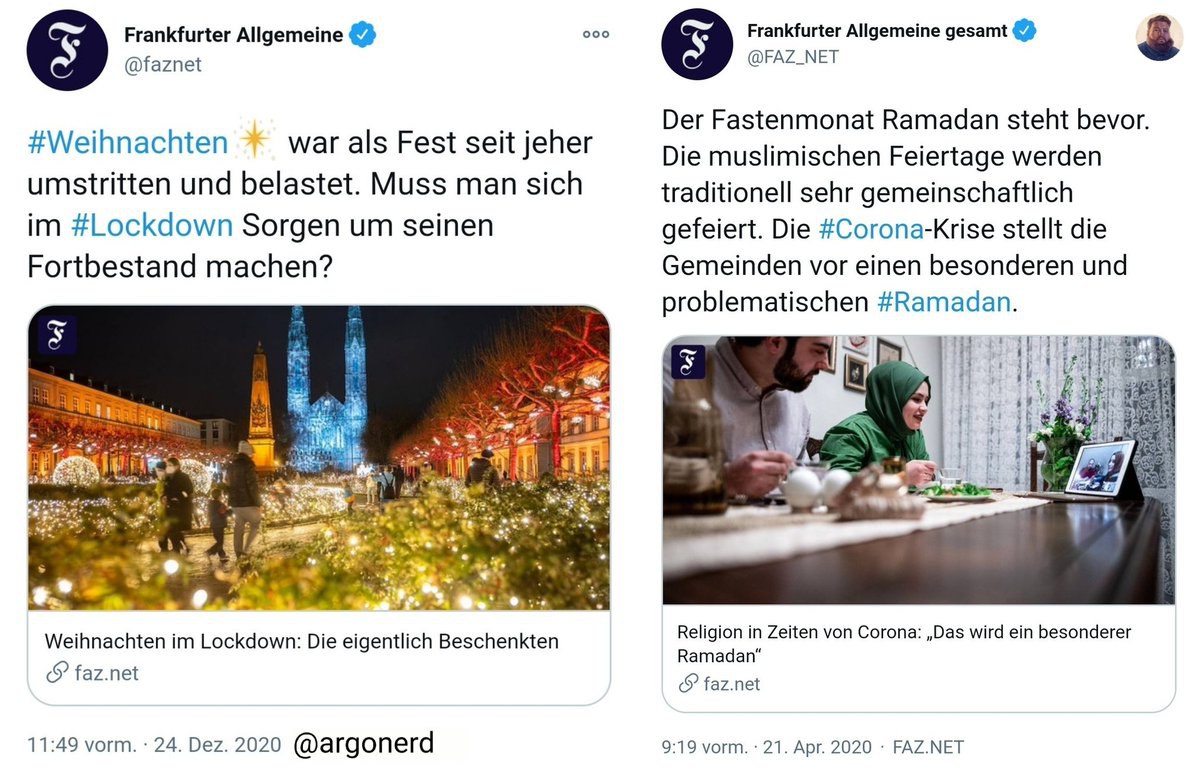Open the #Lockdown hashtag
The width and height of the screenshot is (1200, 769).
(x=151, y=225)
